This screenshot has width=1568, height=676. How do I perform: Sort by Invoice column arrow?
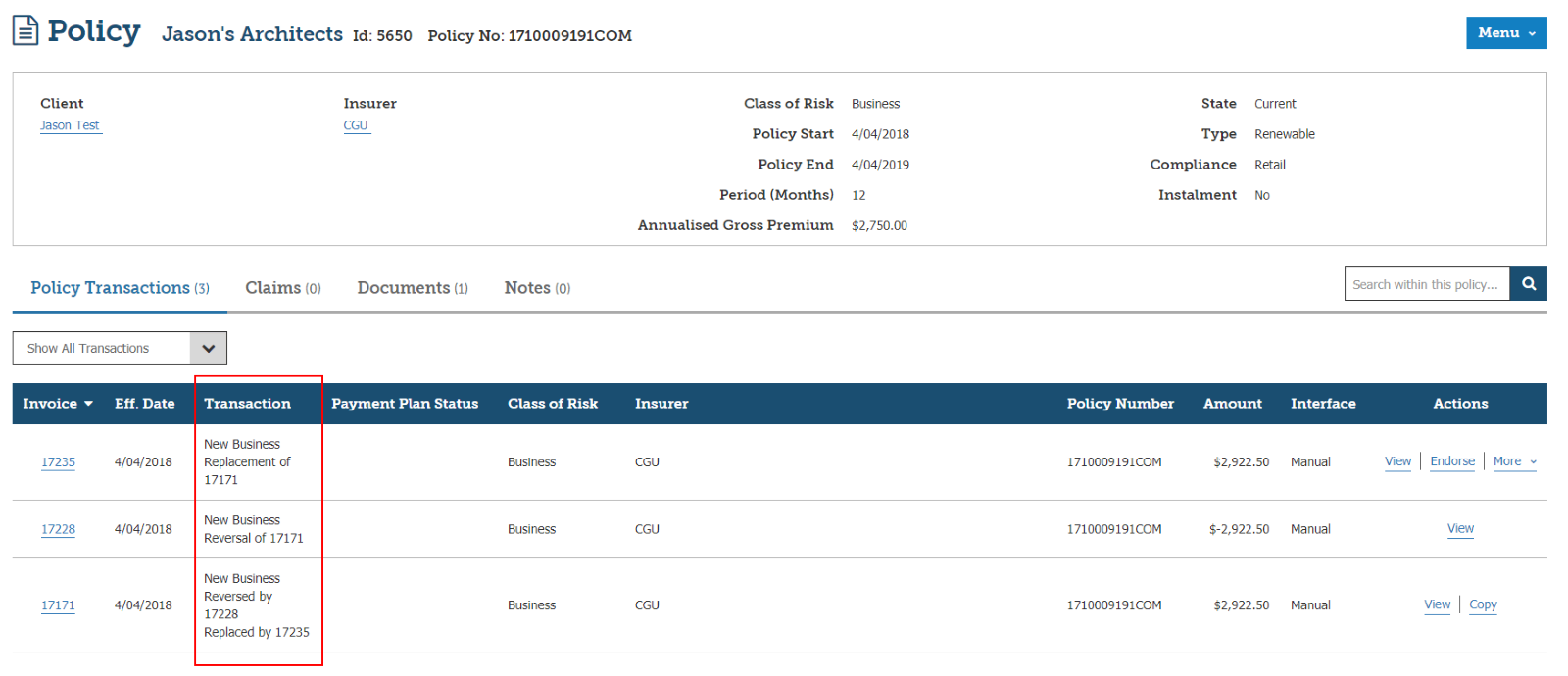pos(88,404)
